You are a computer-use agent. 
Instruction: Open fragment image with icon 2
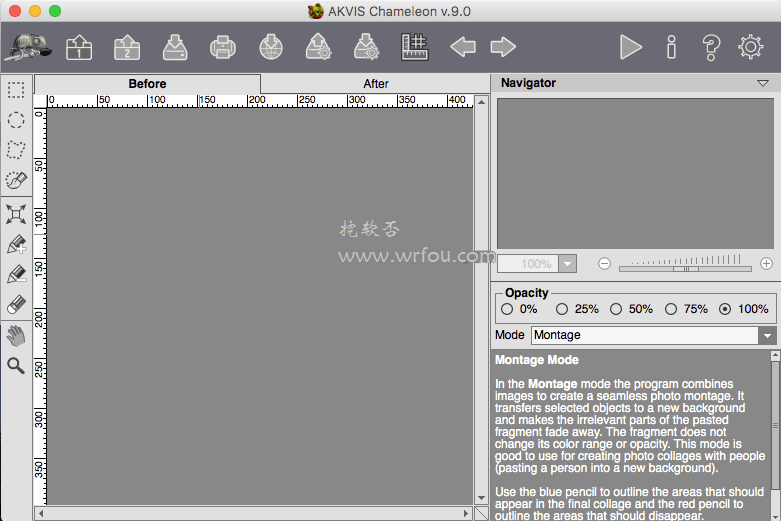[127, 47]
